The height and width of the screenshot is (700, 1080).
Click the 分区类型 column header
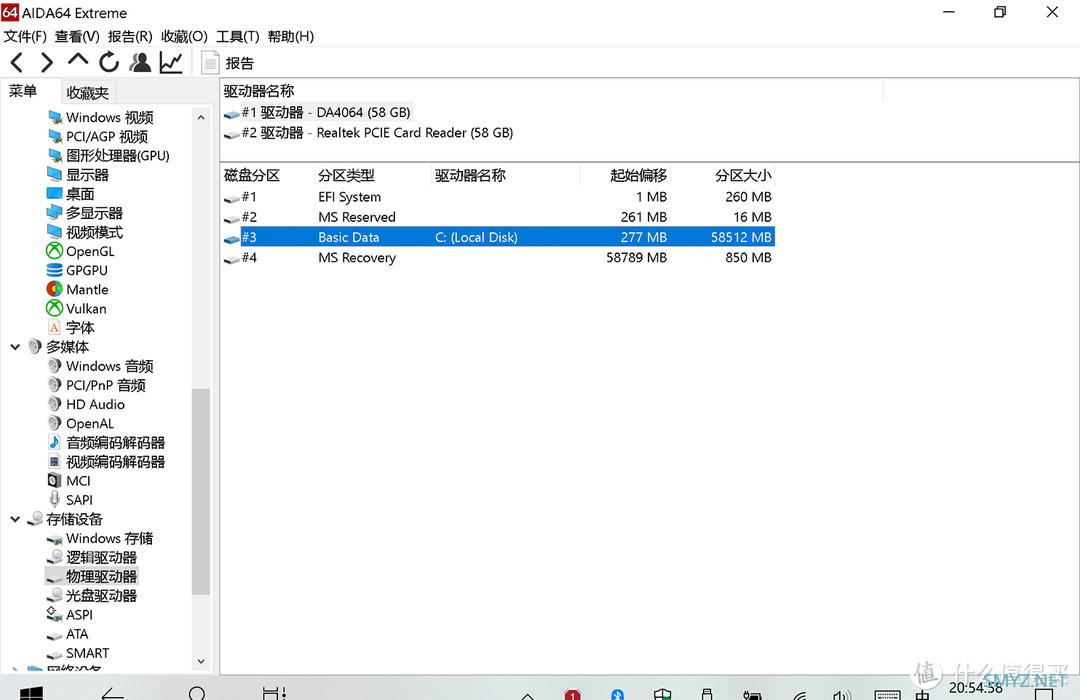[373, 175]
